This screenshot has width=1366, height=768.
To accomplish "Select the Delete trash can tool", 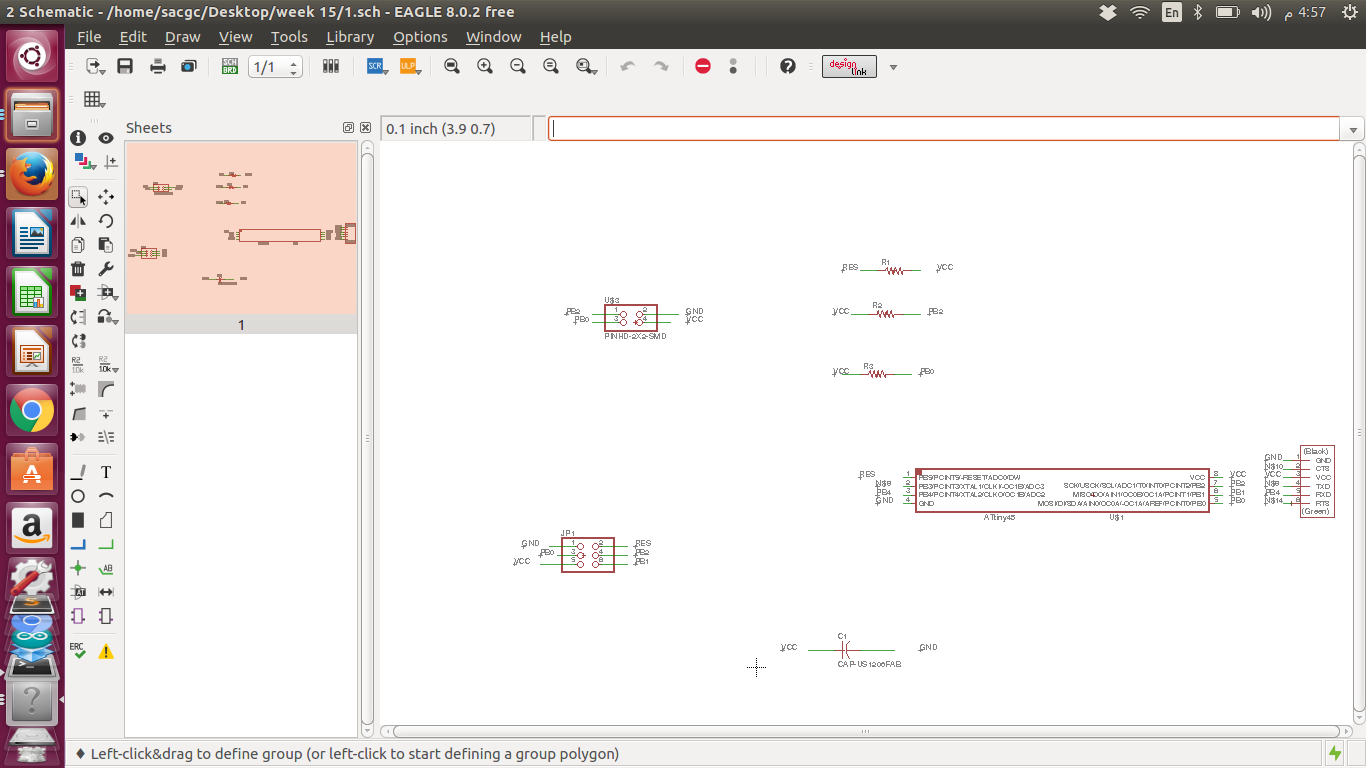I will [x=78, y=269].
